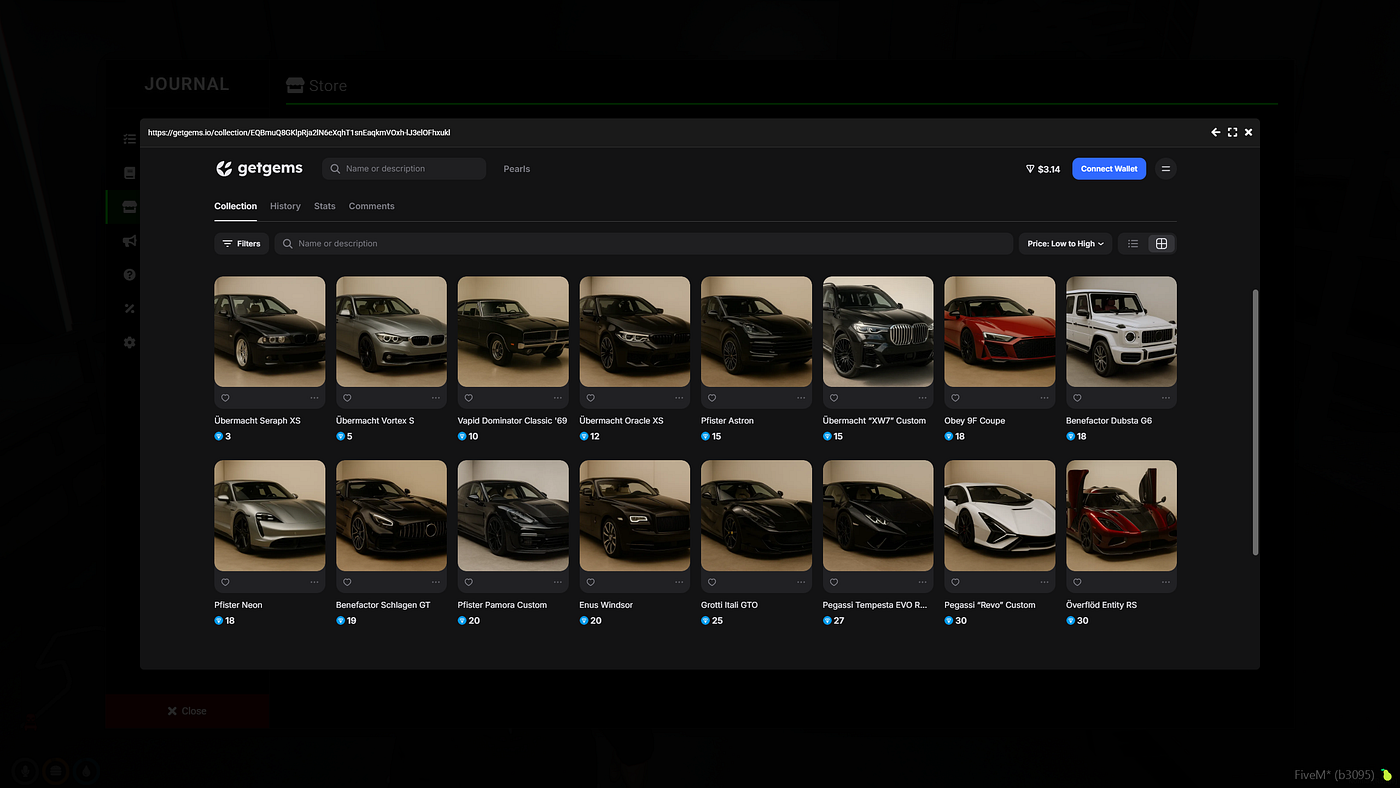Open the Benefactor Schlagen GT item title
1400x788 pixels.
click(383, 605)
